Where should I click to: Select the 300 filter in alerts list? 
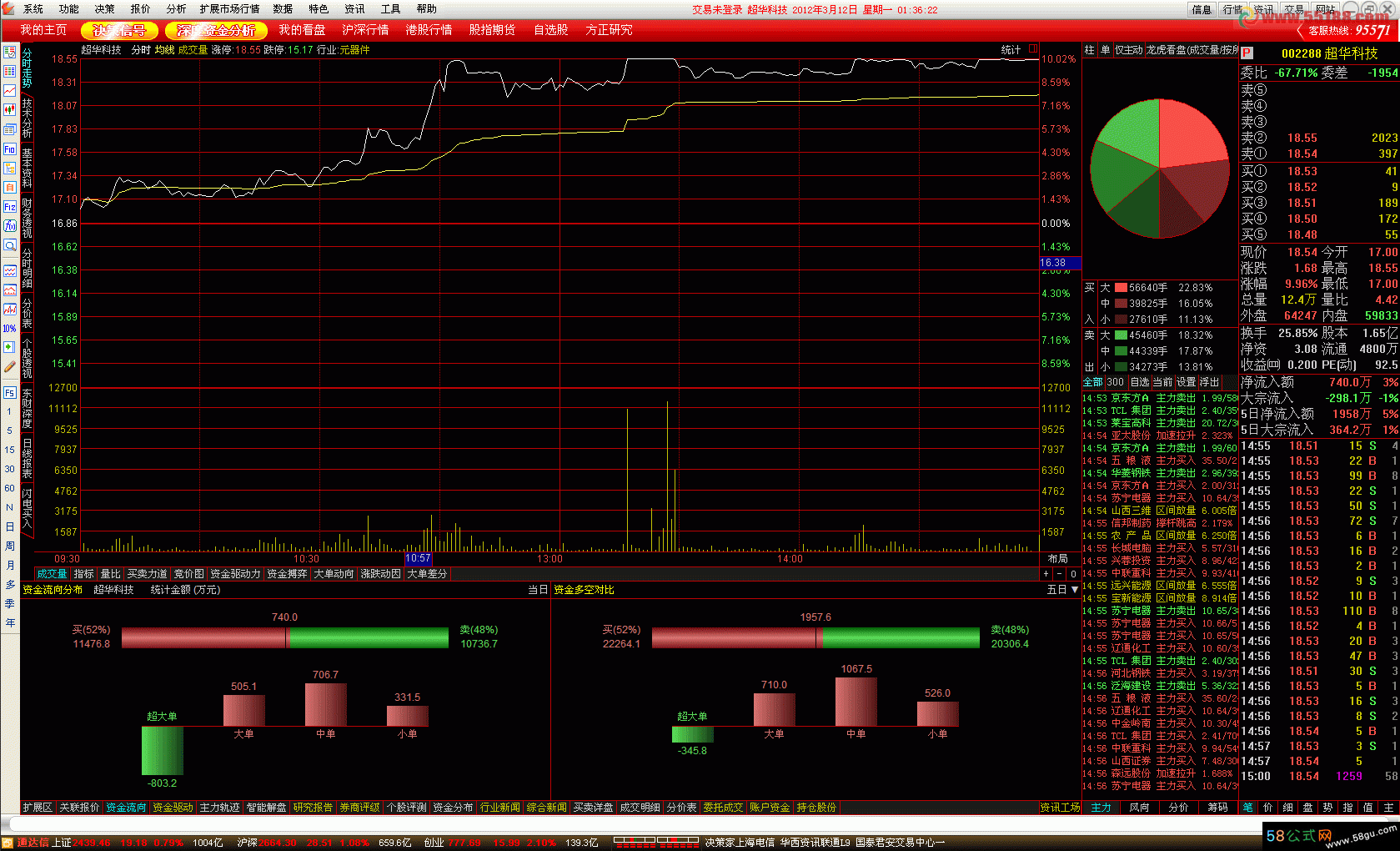click(x=1116, y=382)
